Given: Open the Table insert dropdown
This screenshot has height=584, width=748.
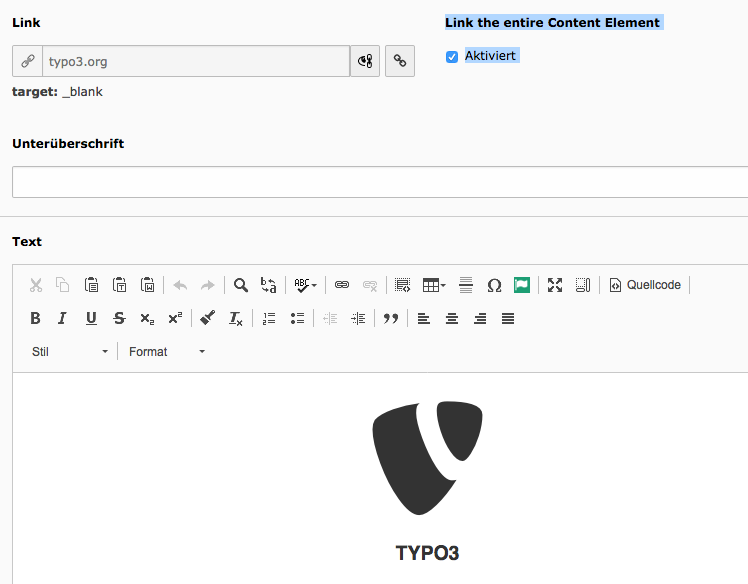Looking at the screenshot, I should pyautogui.click(x=434, y=285).
